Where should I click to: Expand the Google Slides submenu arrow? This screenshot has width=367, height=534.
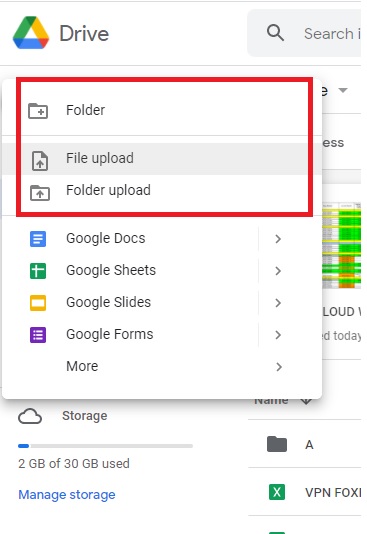(278, 303)
